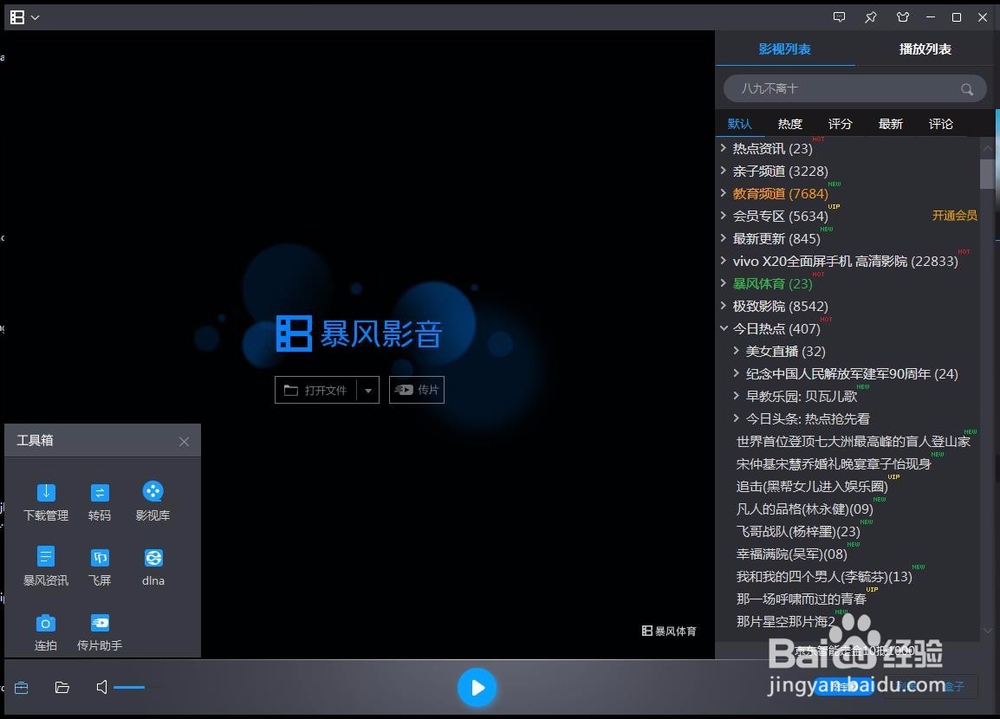Open the 影视库 media library tool
The image size is (1000, 719).
[153, 501]
